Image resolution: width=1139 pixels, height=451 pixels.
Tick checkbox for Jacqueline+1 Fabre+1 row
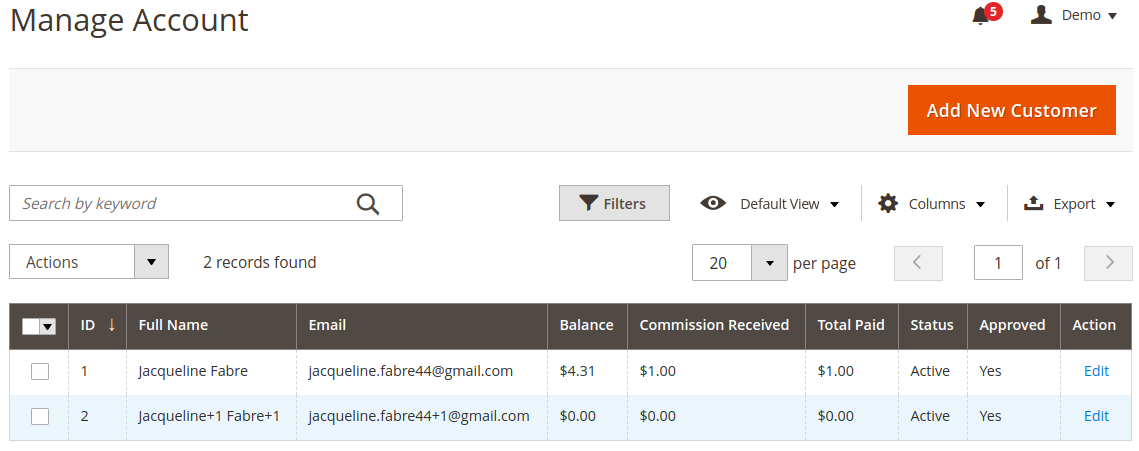coord(40,417)
